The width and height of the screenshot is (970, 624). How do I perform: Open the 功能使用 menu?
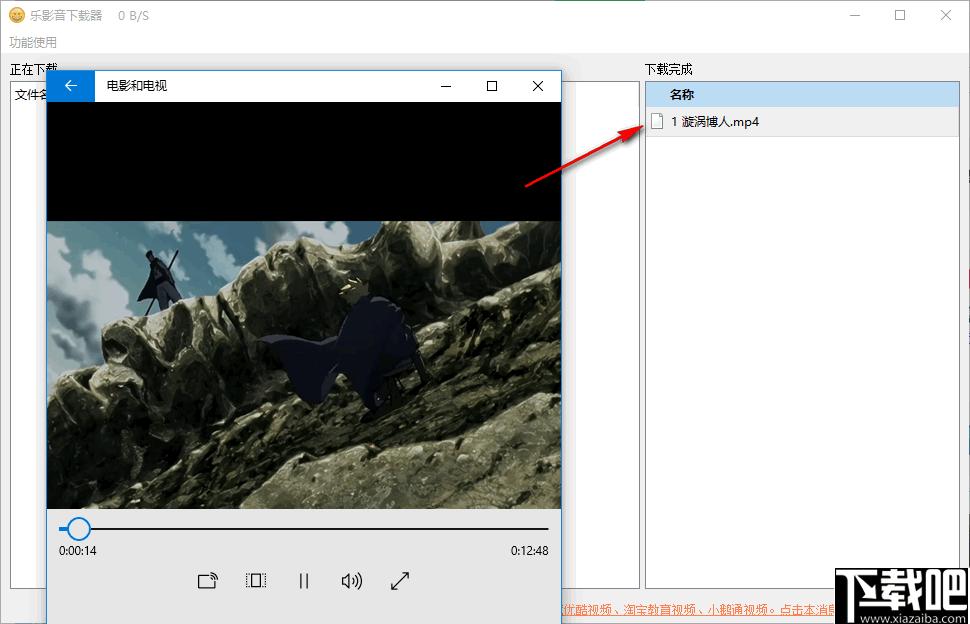(33, 43)
